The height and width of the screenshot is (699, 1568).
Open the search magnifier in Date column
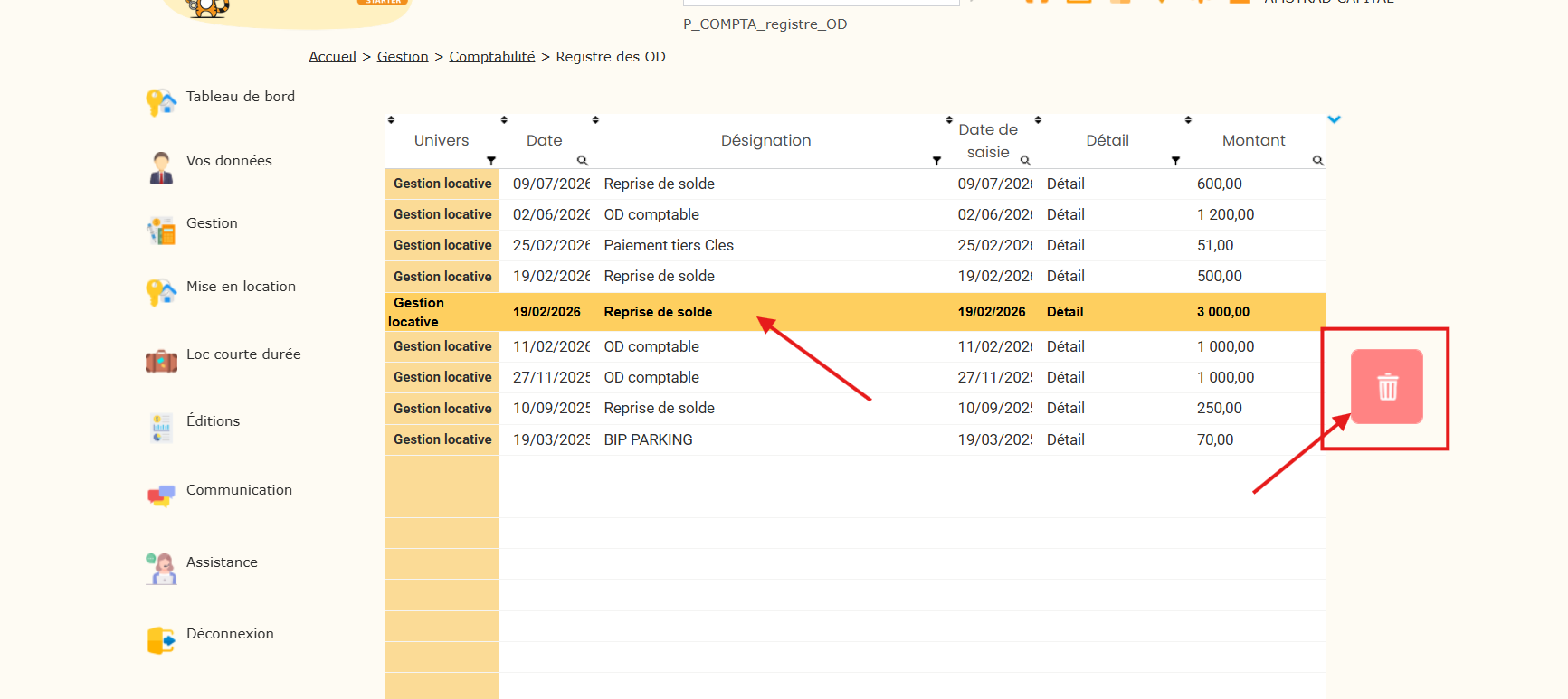[583, 160]
